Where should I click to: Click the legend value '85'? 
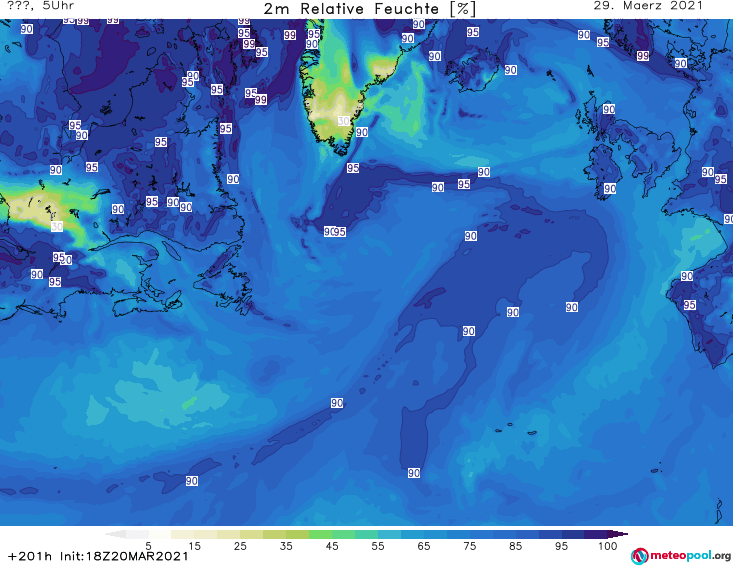click(515, 546)
